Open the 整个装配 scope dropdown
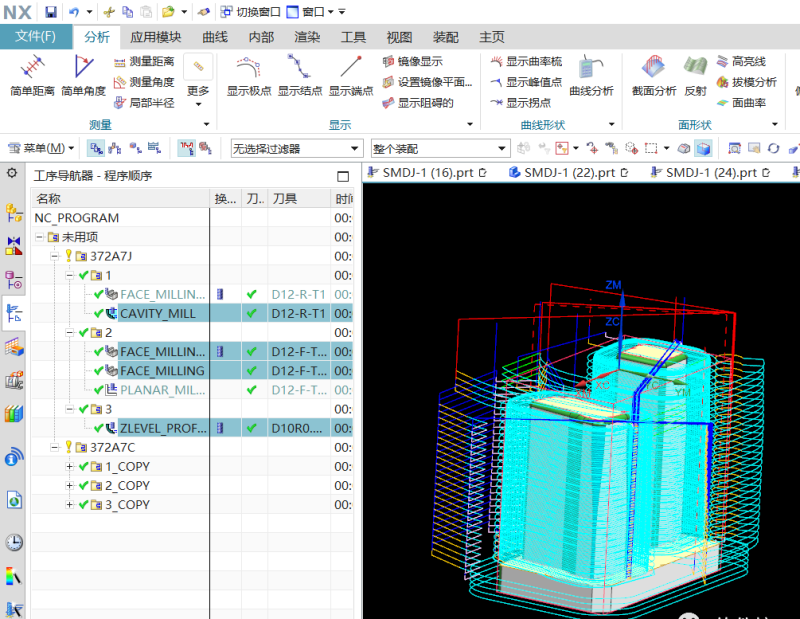The height and width of the screenshot is (619, 800). point(440,148)
